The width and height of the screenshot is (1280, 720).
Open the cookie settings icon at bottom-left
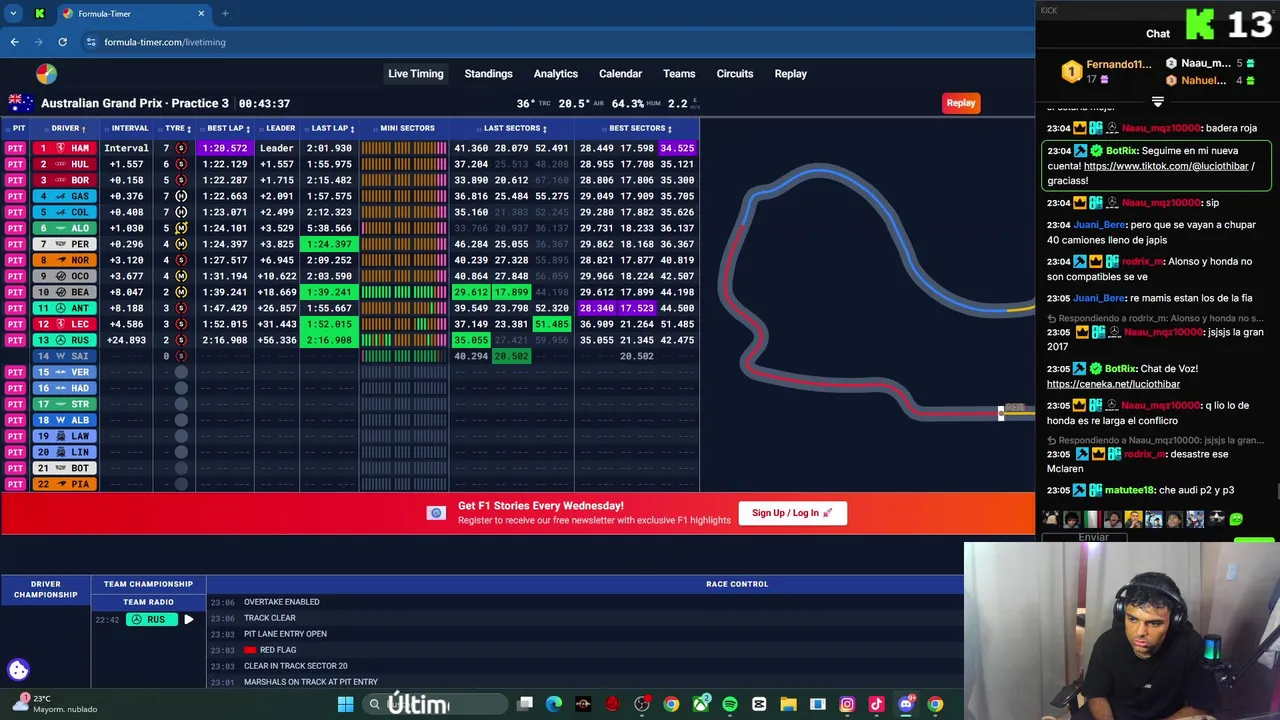18,670
